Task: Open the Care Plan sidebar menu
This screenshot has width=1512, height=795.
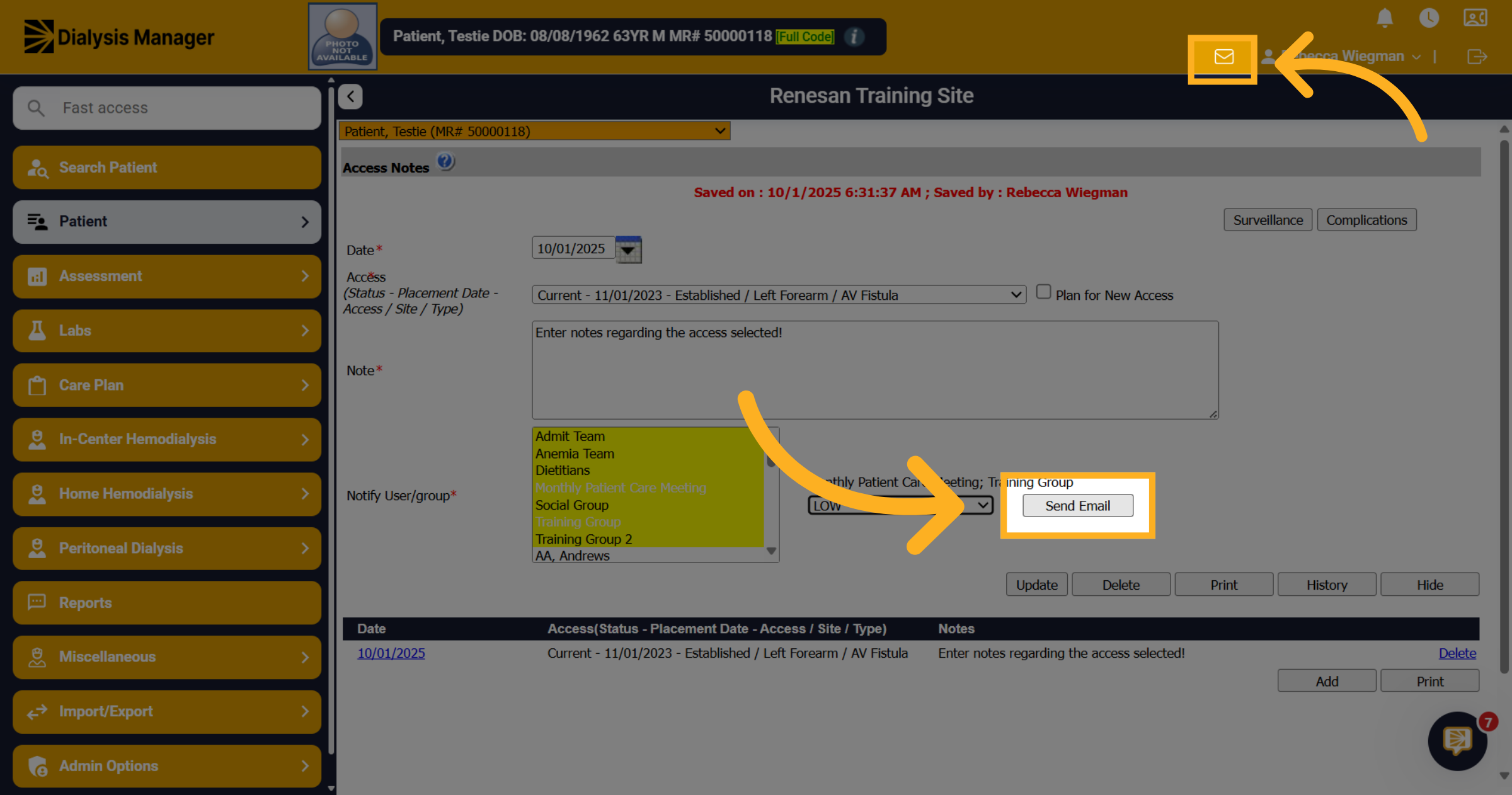Action: point(167,385)
